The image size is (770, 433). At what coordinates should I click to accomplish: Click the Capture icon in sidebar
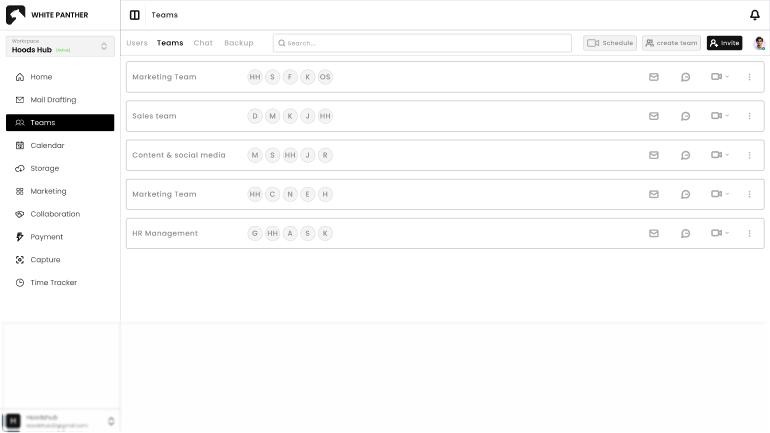point(20,260)
